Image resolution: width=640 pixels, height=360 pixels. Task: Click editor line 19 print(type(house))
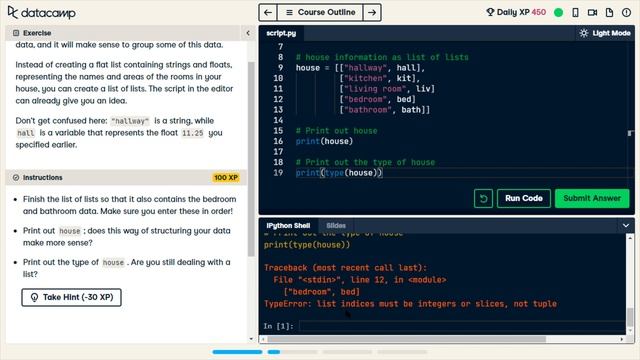click(x=339, y=173)
